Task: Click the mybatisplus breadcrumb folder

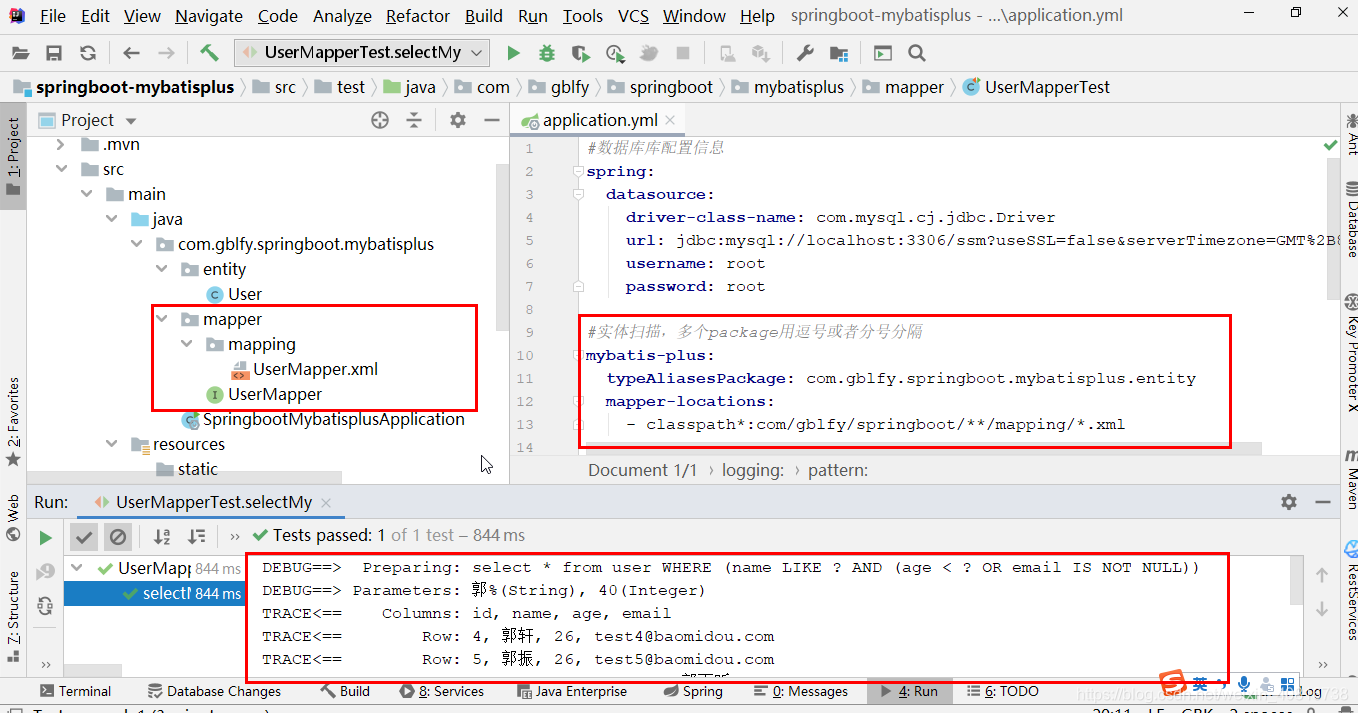Action: click(x=788, y=87)
